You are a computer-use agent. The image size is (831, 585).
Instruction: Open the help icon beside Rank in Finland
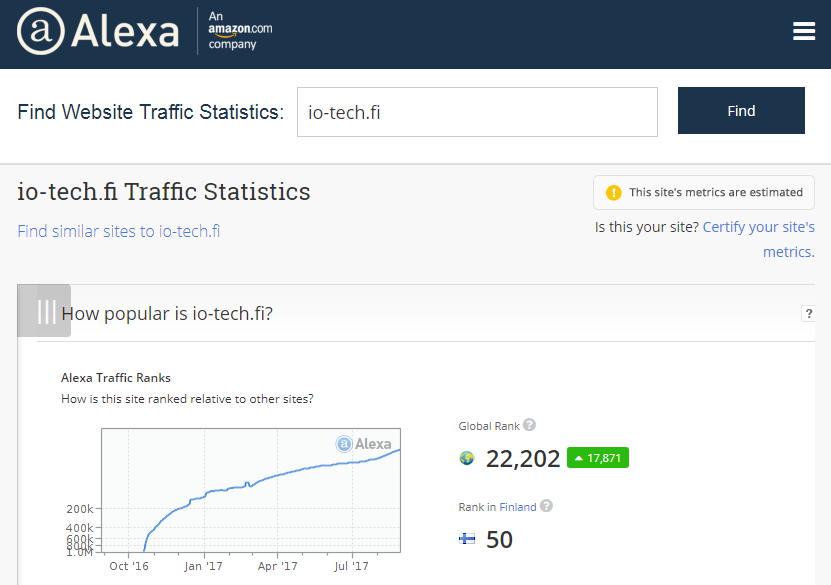pyautogui.click(x=546, y=506)
